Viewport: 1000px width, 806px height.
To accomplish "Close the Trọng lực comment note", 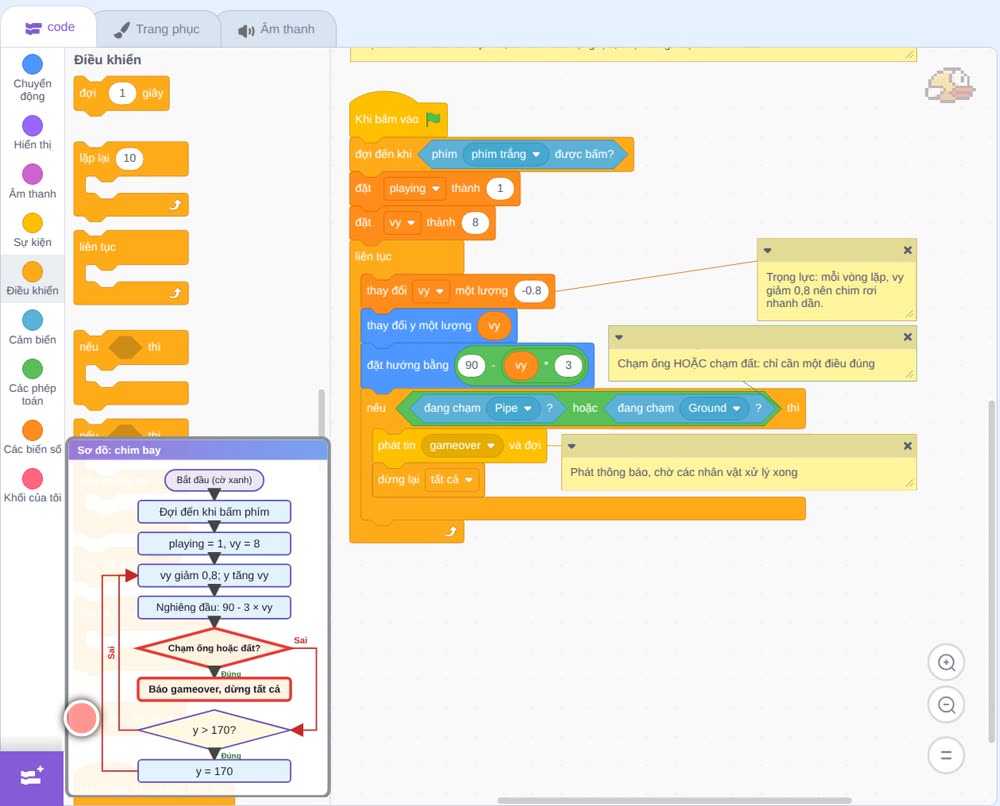I will click(908, 250).
